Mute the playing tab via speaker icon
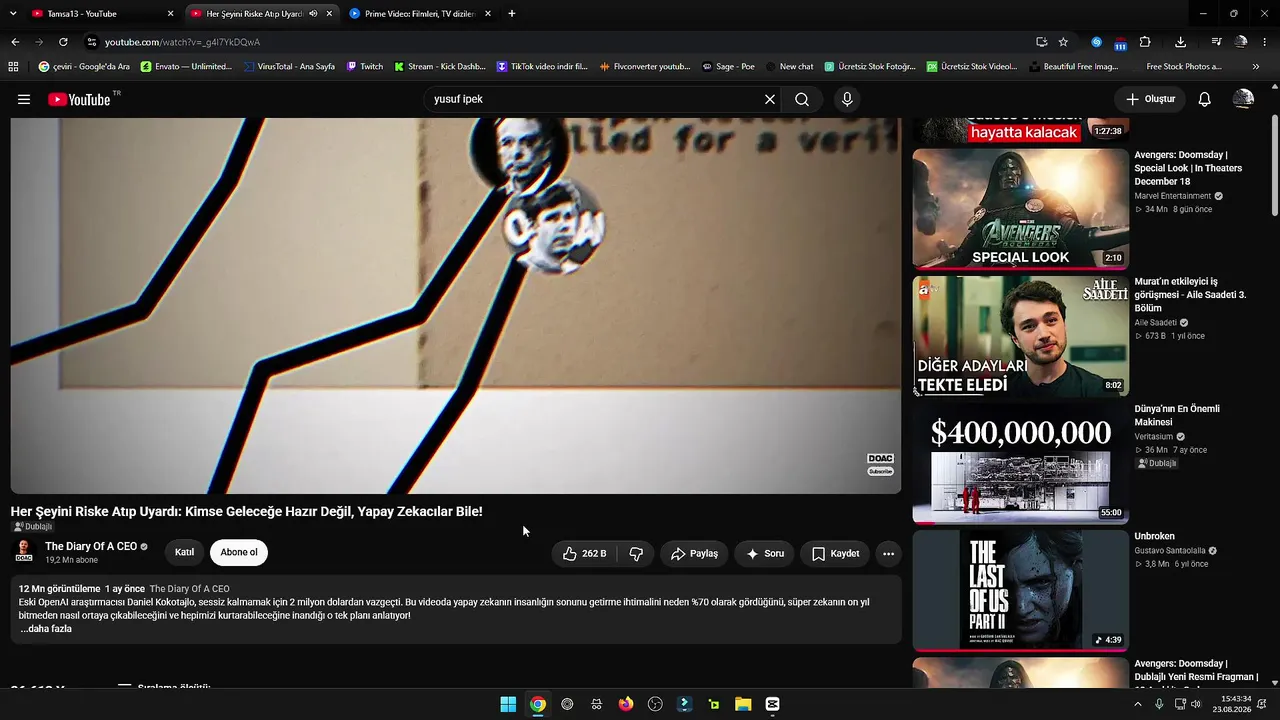The height and width of the screenshot is (720, 1280). [313, 14]
